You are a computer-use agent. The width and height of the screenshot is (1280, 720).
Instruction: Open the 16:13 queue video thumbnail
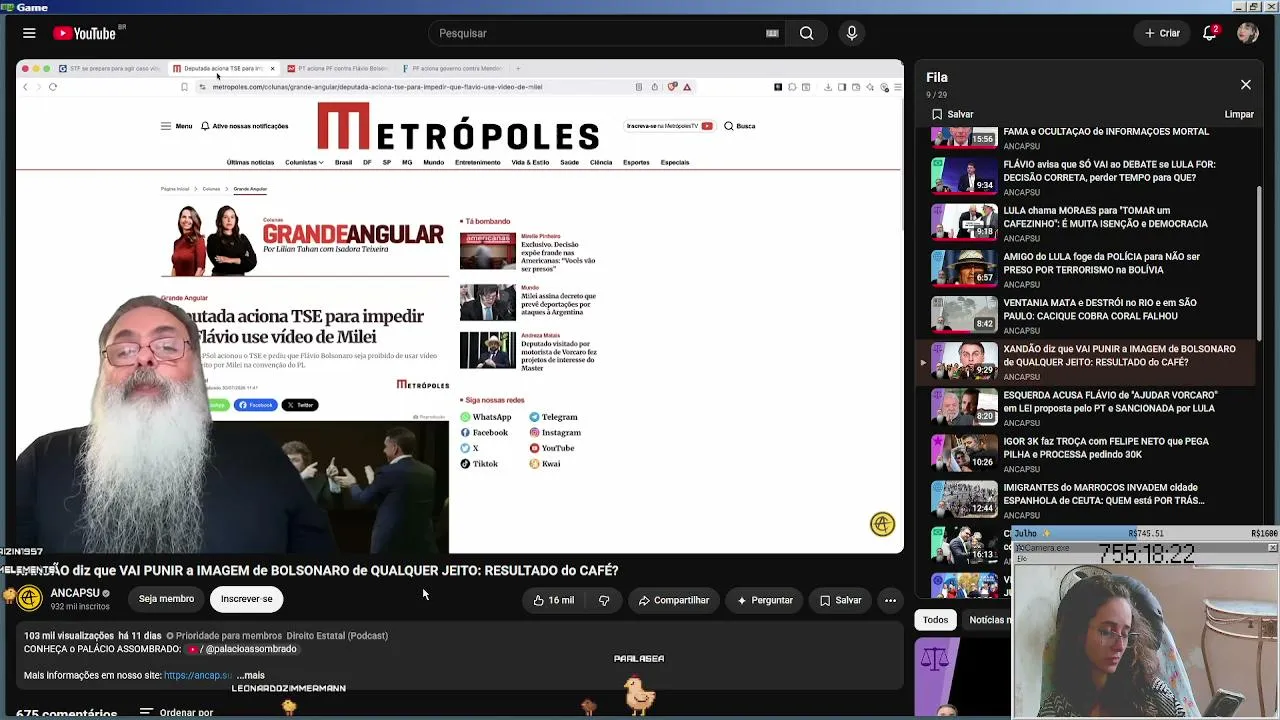964,544
